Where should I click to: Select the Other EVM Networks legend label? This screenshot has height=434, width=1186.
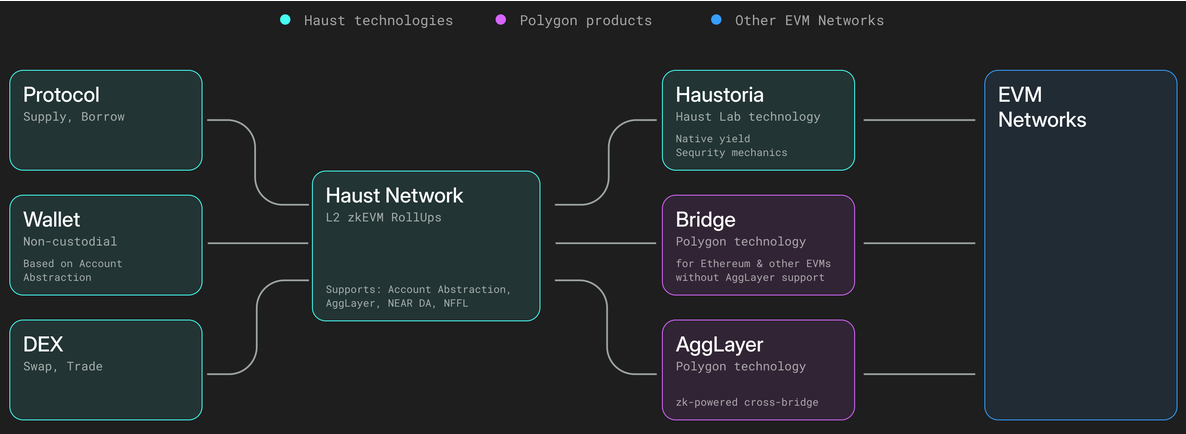click(x=809, y=20)
